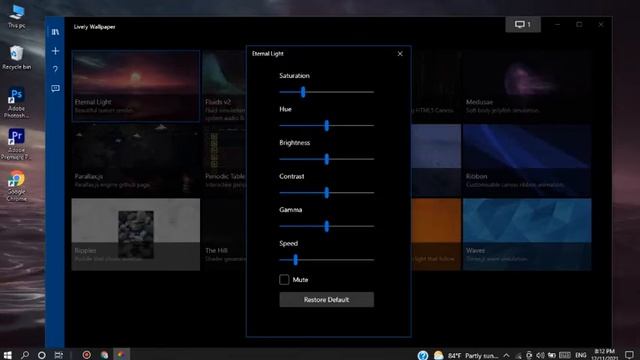Select the Eternal Light wallpaper thumbnail
The width and height of the screenshot is (640, 360).
click(x=136, y=86)
